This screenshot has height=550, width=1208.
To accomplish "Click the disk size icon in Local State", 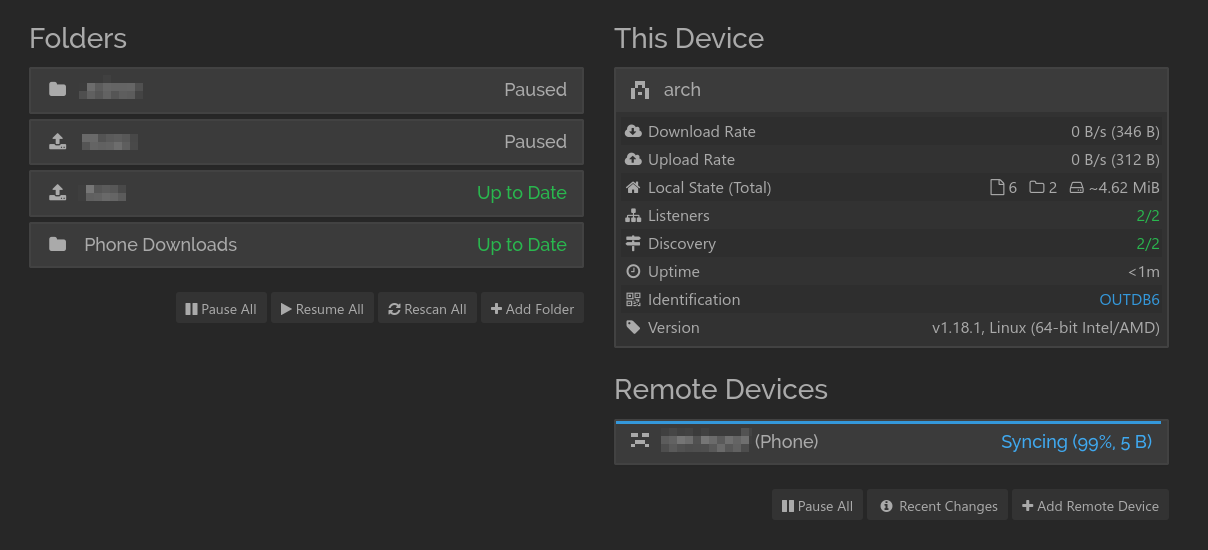I will point(1077,188).
